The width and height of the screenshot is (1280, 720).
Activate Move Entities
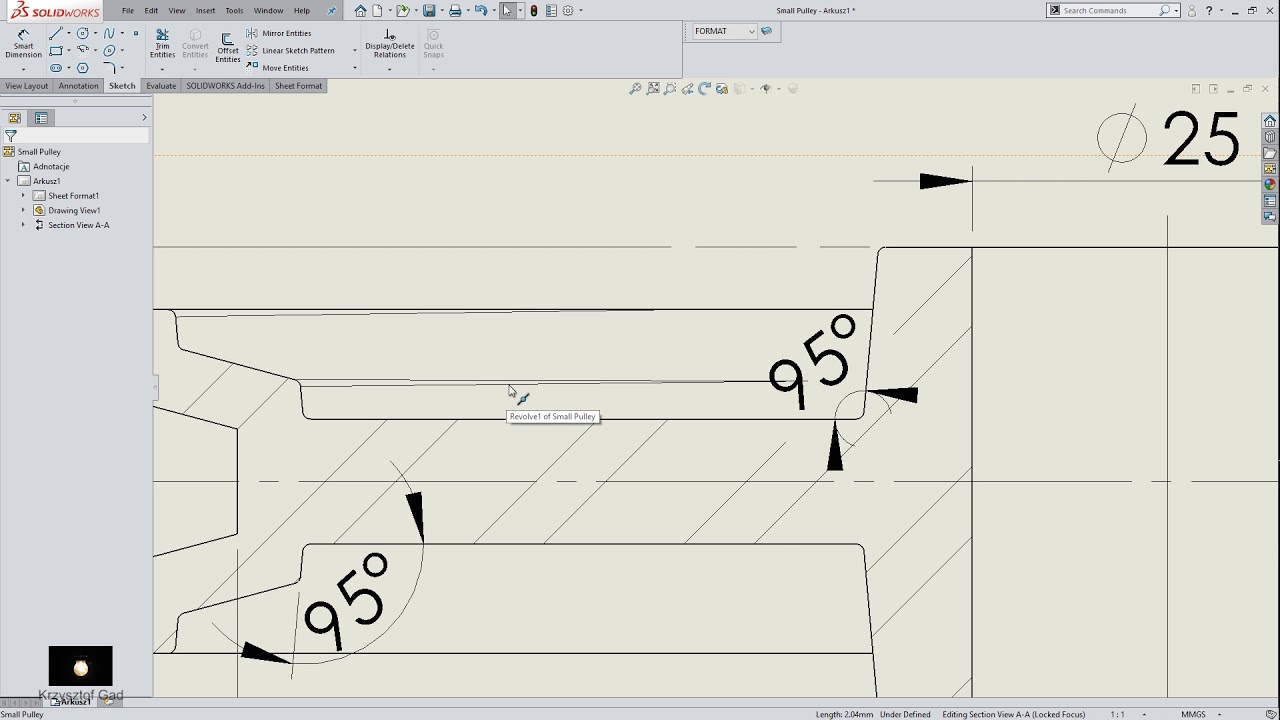pos(277,68)
